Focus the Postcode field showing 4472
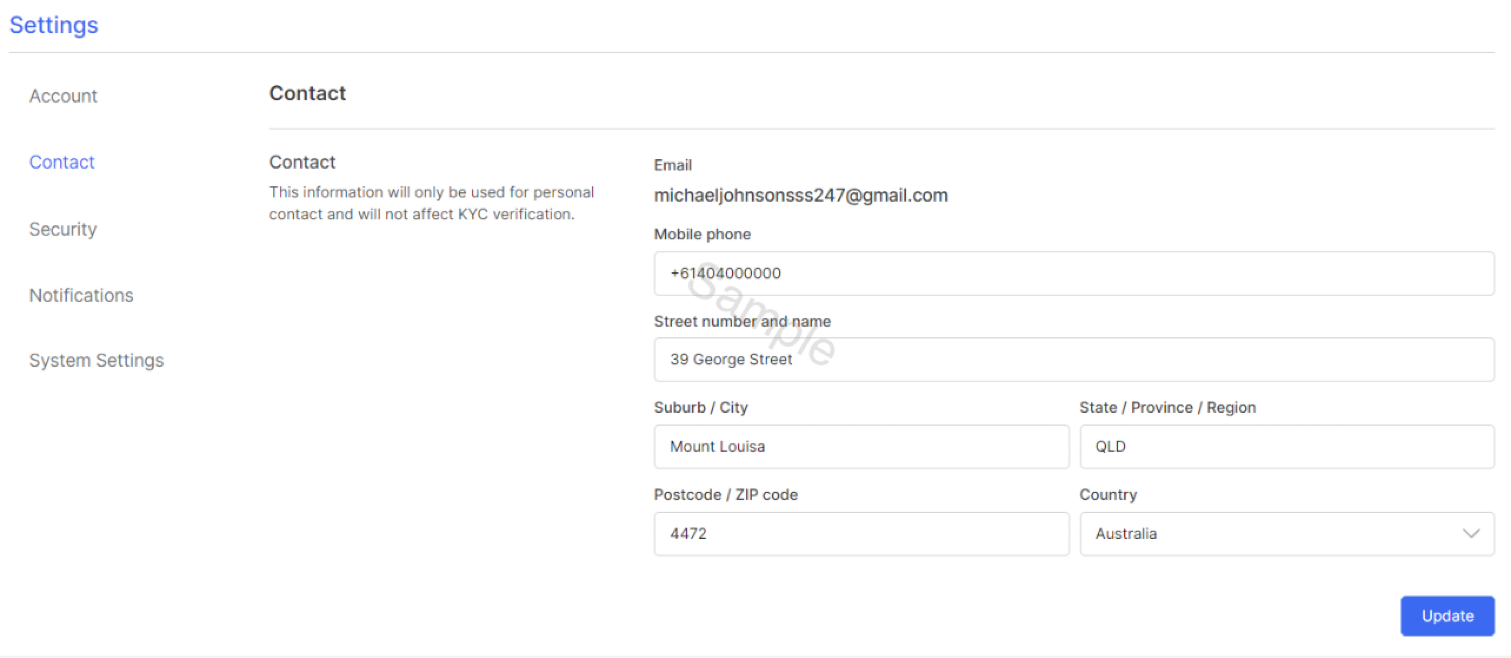Viewport: 1511px width, 658px height. click(x=861, y=534)
